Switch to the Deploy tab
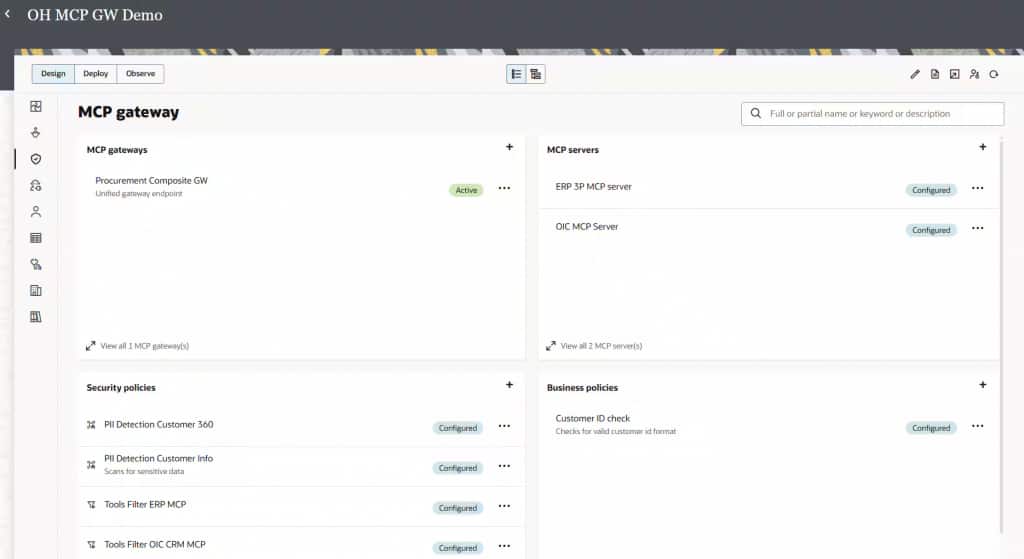This screenshot has height=559, width=1024. pyautogui.click(x=95, y=74)
